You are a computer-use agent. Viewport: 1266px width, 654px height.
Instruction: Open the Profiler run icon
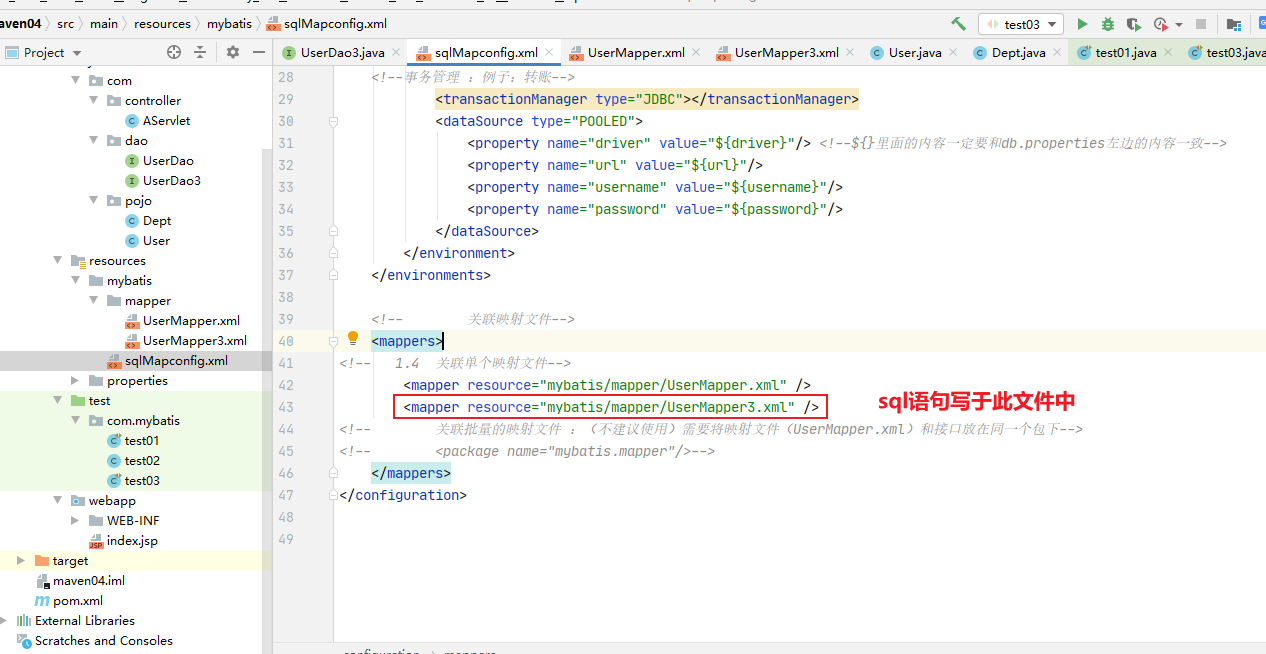[1158, 23]
